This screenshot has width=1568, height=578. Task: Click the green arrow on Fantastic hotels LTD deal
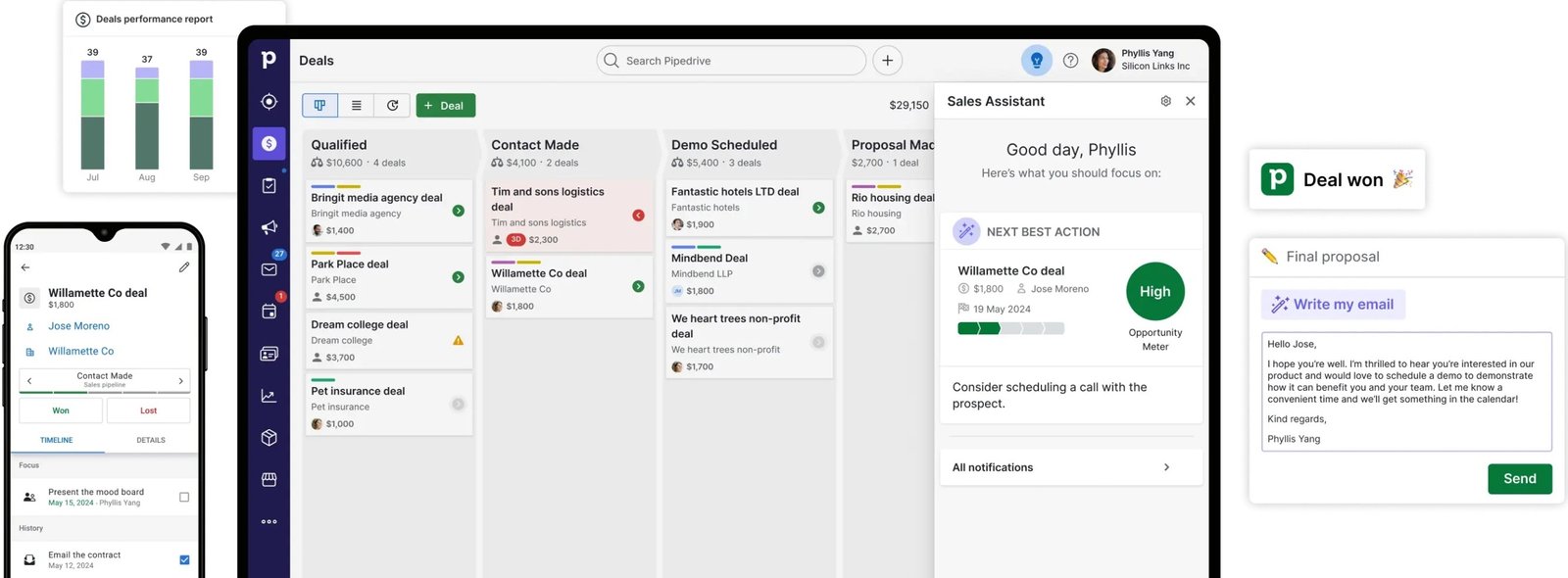tap(819, 208)
